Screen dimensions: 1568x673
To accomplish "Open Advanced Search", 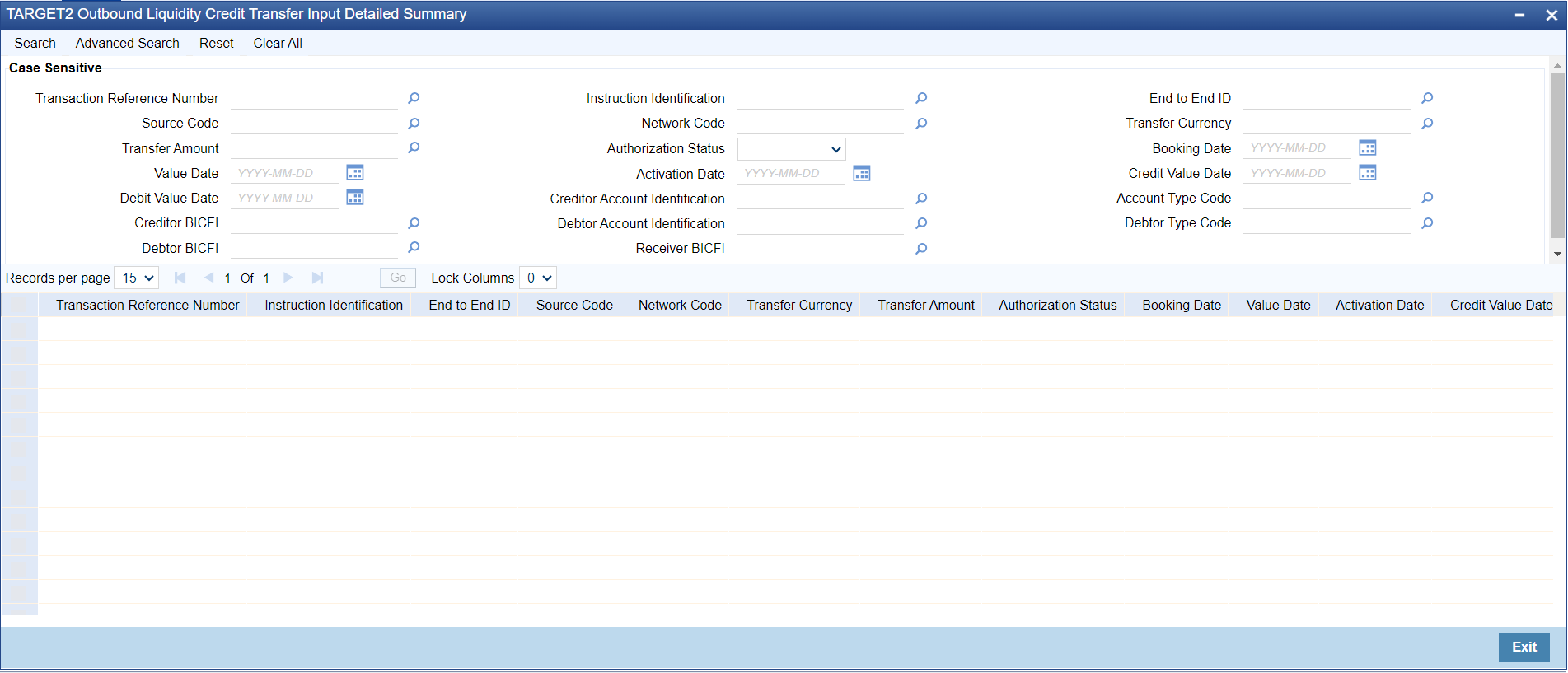I will (x=128, y=43).
